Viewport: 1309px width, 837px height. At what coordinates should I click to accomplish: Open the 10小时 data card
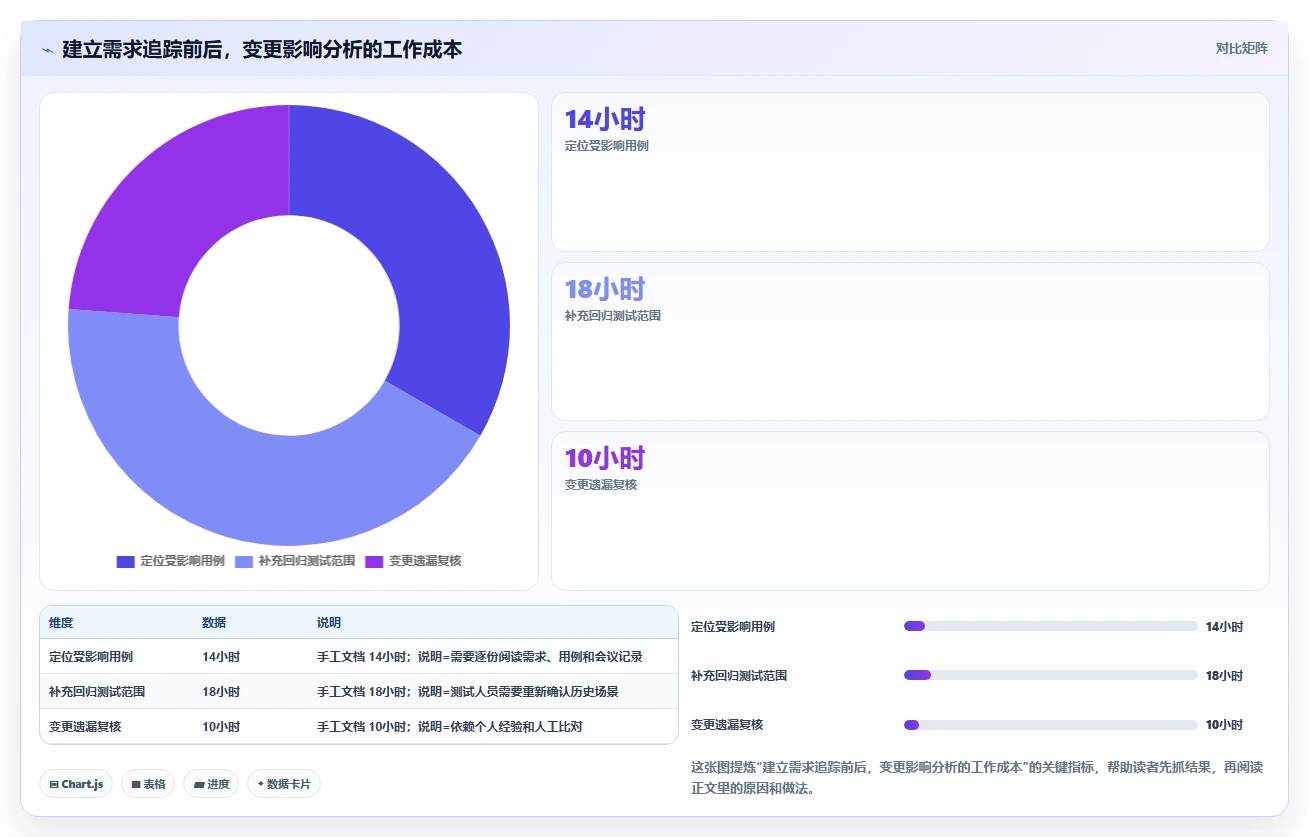click(x=910, y=510)
